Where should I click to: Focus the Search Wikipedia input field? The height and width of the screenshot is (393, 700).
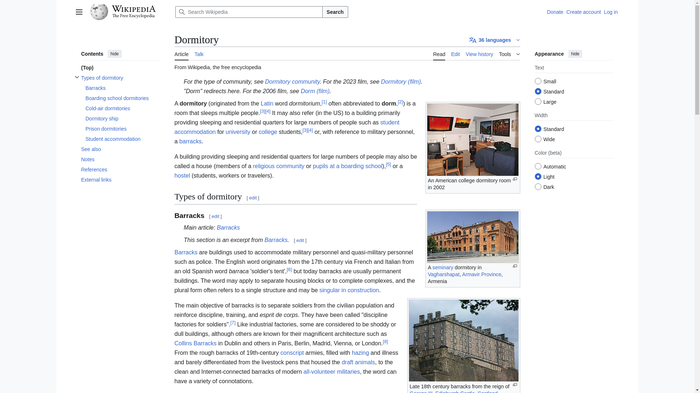point(249,12)
